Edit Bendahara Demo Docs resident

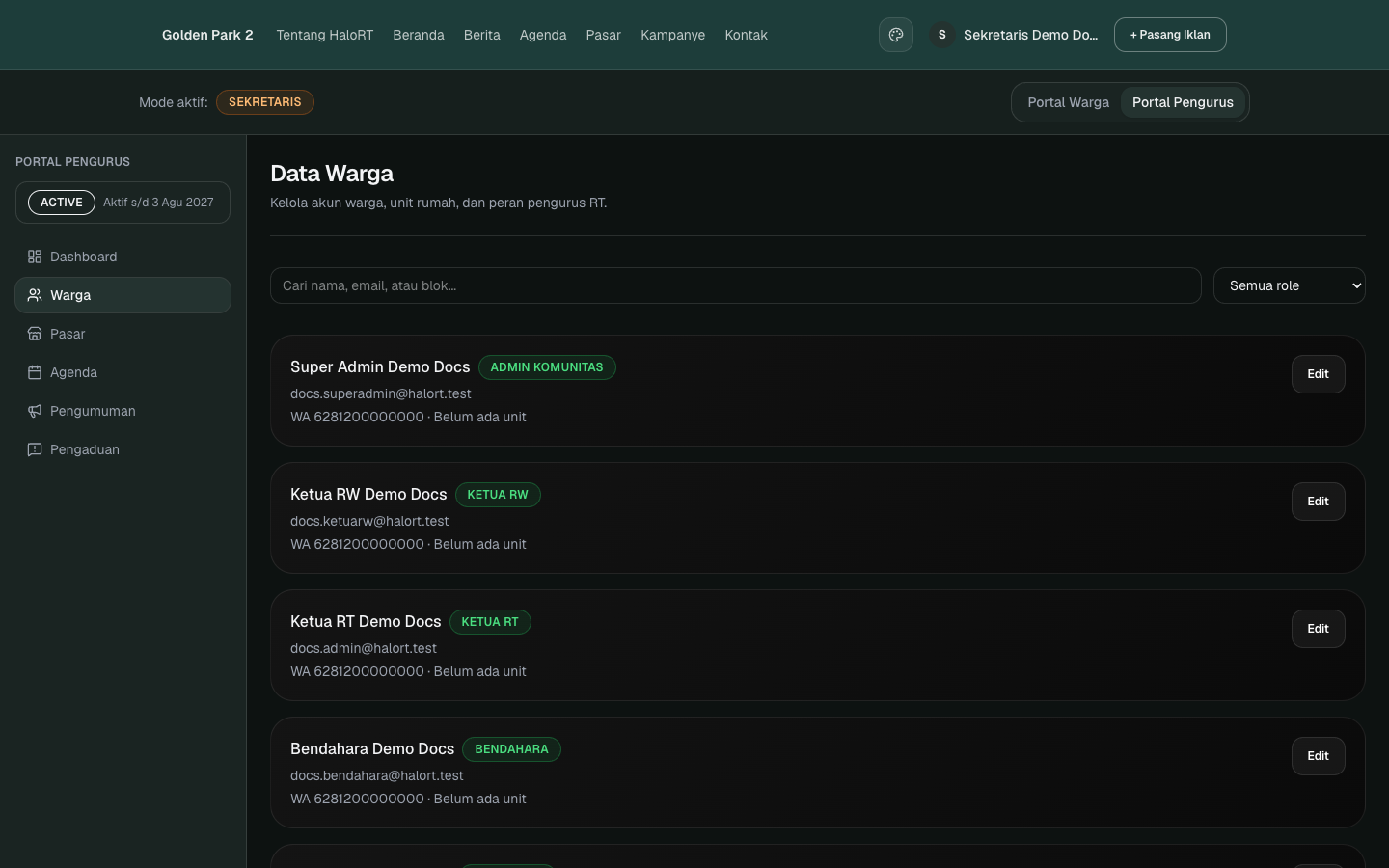point(1318,756)
